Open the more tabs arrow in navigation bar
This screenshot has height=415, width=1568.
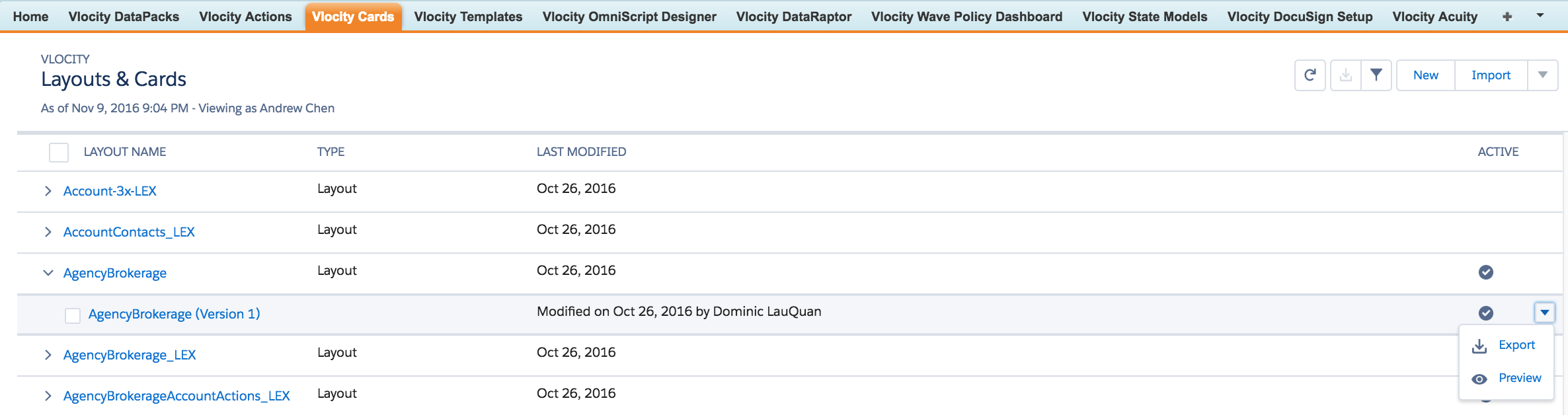pos(1540,15)
